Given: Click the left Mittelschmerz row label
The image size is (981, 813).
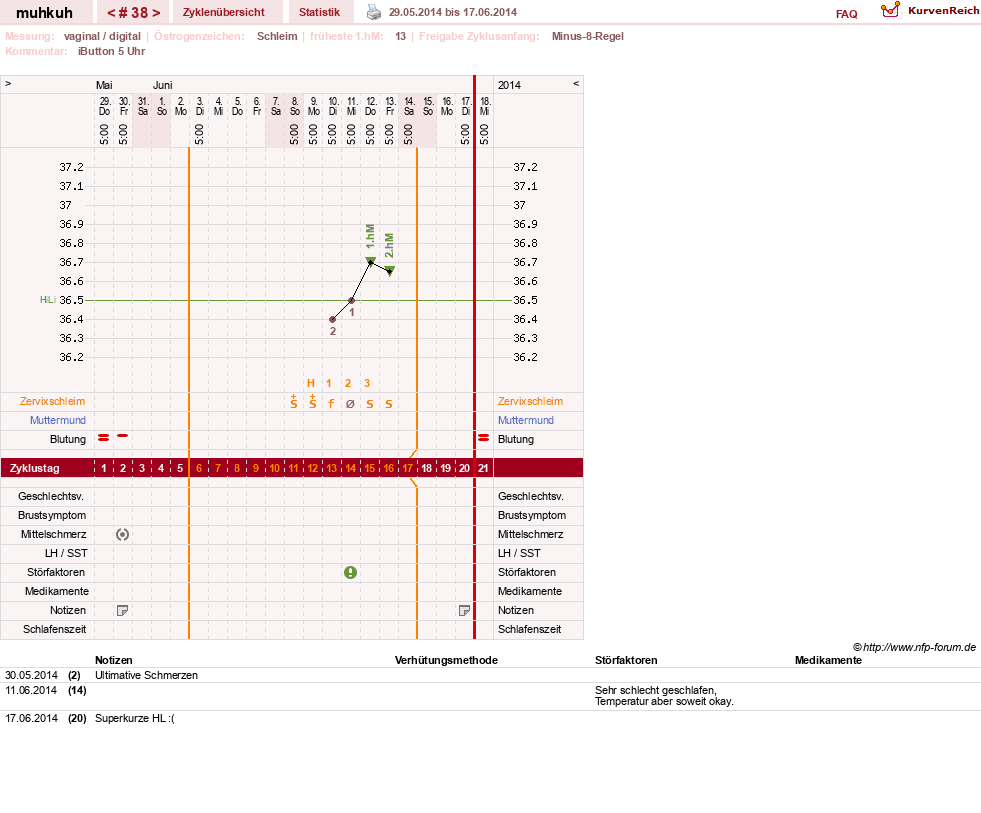Looking at the screenshot, I should click(x=53, y=534).
